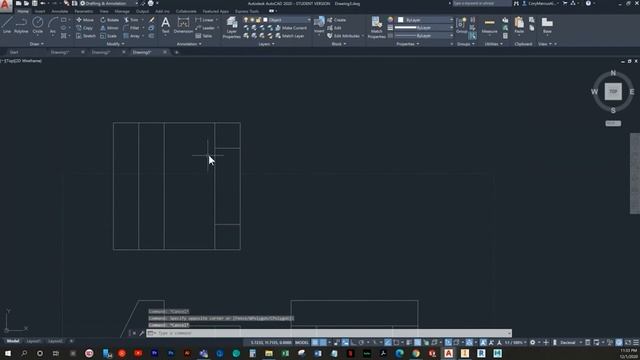Screen dimensions: 640x360
Task: Toggle object snap in status bar
Action: tap(396, 342)
